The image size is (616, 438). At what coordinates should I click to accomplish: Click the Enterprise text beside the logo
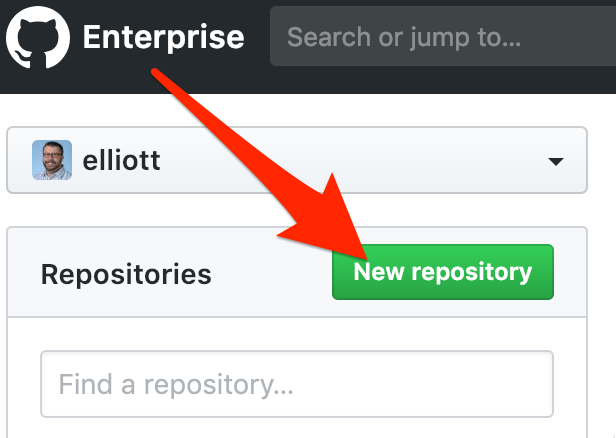(163, 37)
